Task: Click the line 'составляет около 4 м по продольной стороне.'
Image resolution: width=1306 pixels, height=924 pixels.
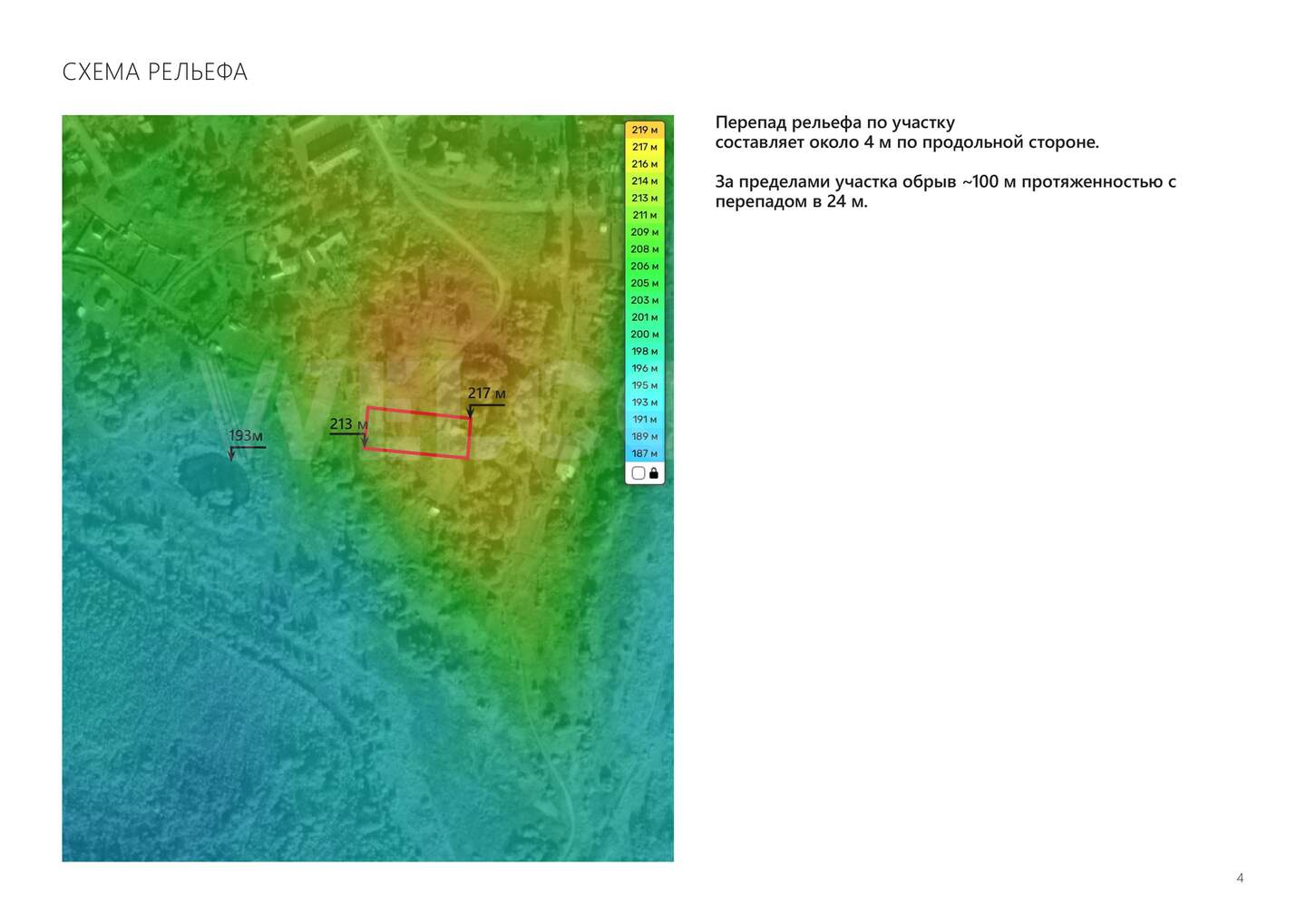Action: pos(907,142)
